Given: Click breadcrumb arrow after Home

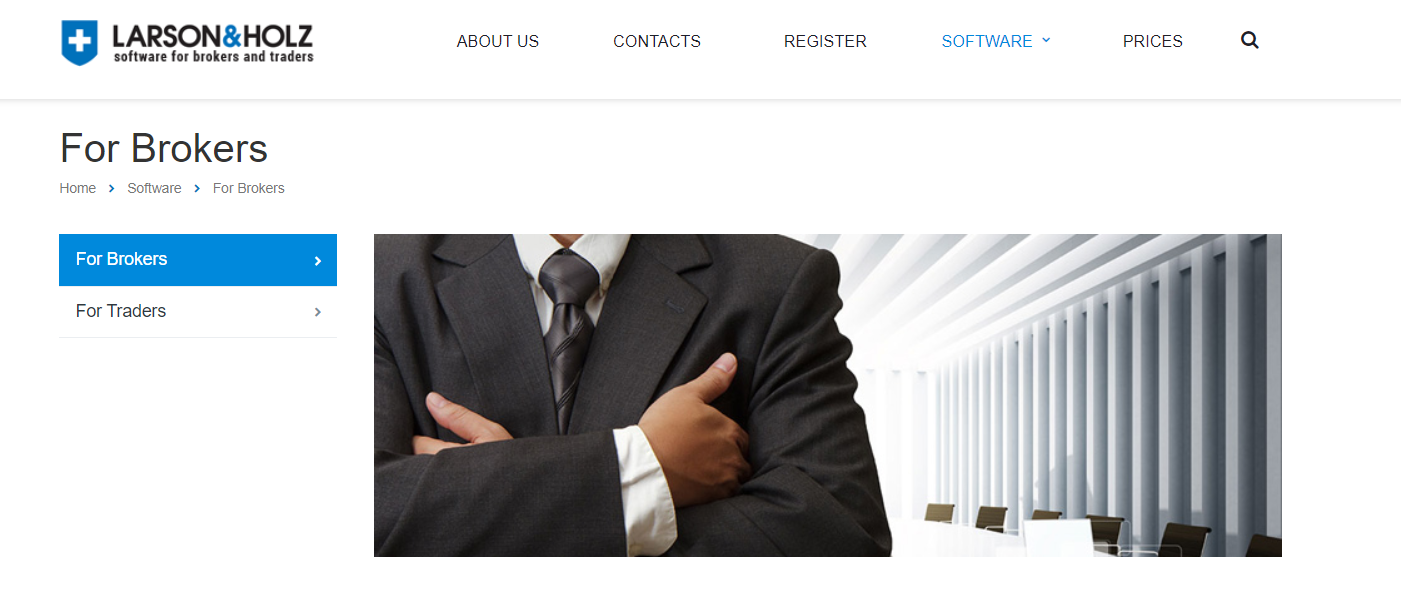Looking at the screenshot, I should coord(112,188).
